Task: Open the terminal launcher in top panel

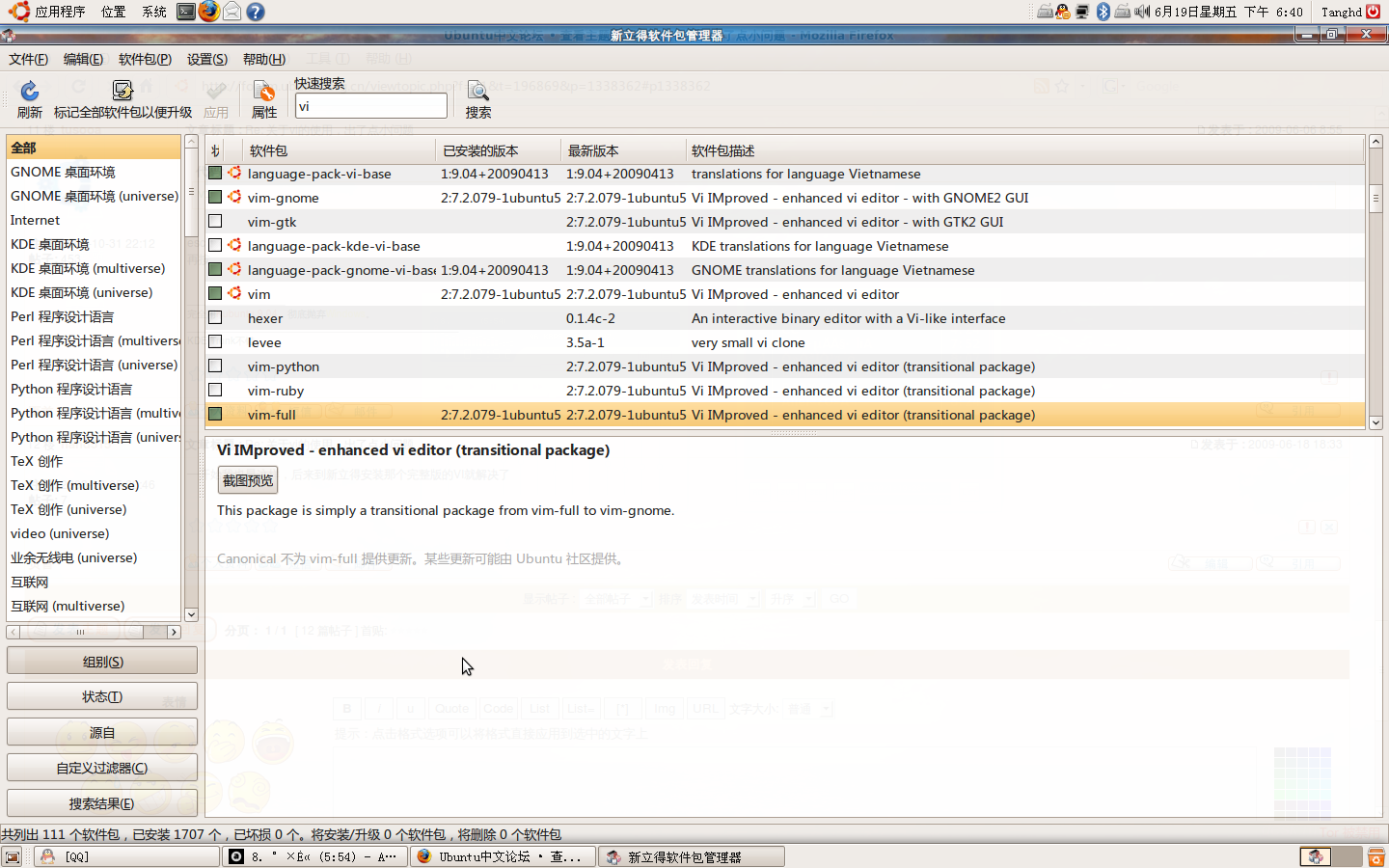Action: [187, 12]
